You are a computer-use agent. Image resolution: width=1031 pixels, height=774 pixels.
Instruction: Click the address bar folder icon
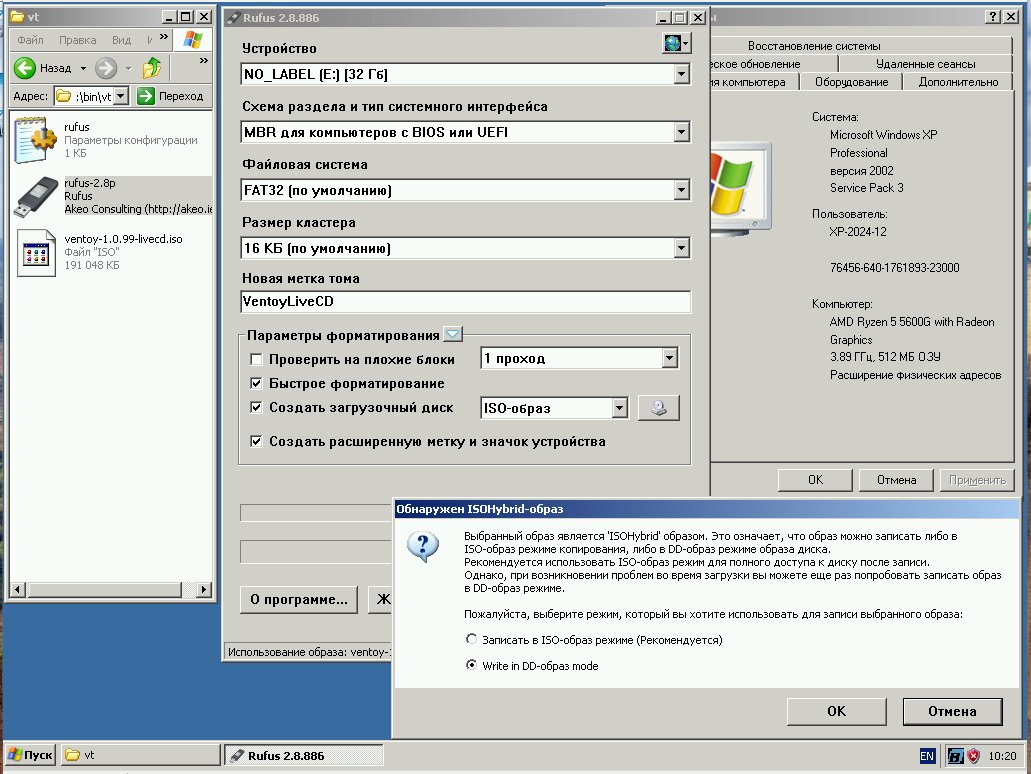point(63,96)
